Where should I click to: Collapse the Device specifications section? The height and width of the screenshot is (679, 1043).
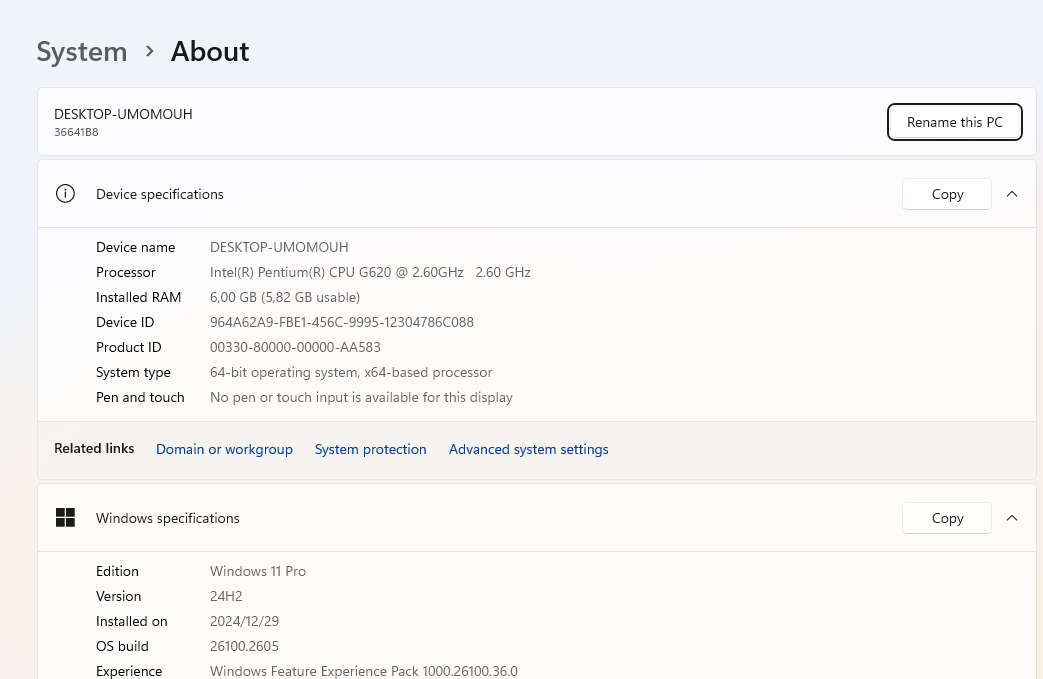[x=1012, y=194]
